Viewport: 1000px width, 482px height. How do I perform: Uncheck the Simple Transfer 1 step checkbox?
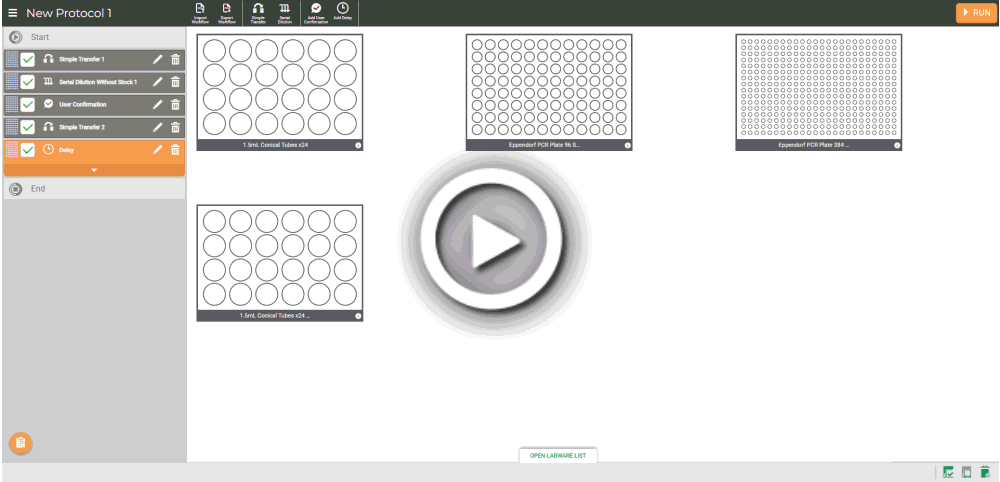(28, 59)
